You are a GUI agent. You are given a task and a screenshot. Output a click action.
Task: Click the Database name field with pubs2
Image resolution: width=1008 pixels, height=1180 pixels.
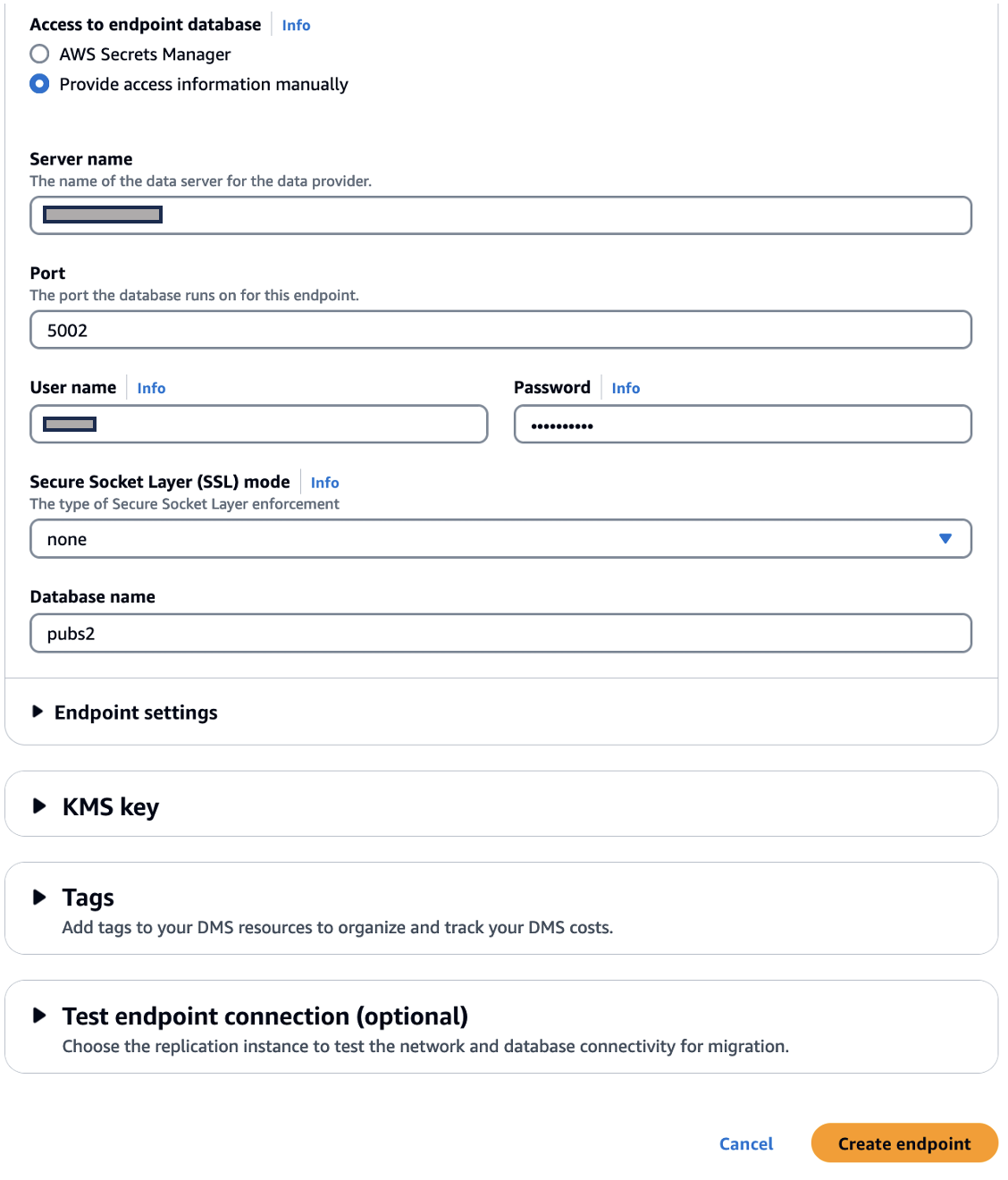[500, 634]
